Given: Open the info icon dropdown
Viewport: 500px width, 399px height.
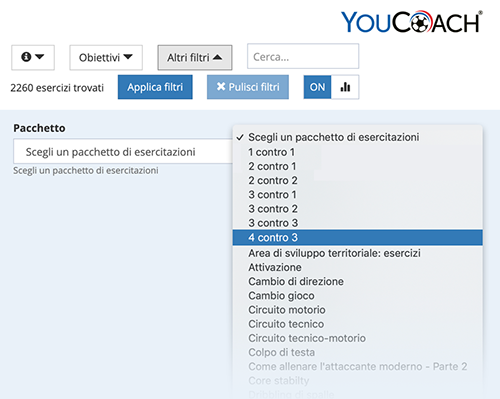Looking at the screenshot, I should (x=33, y=57).
